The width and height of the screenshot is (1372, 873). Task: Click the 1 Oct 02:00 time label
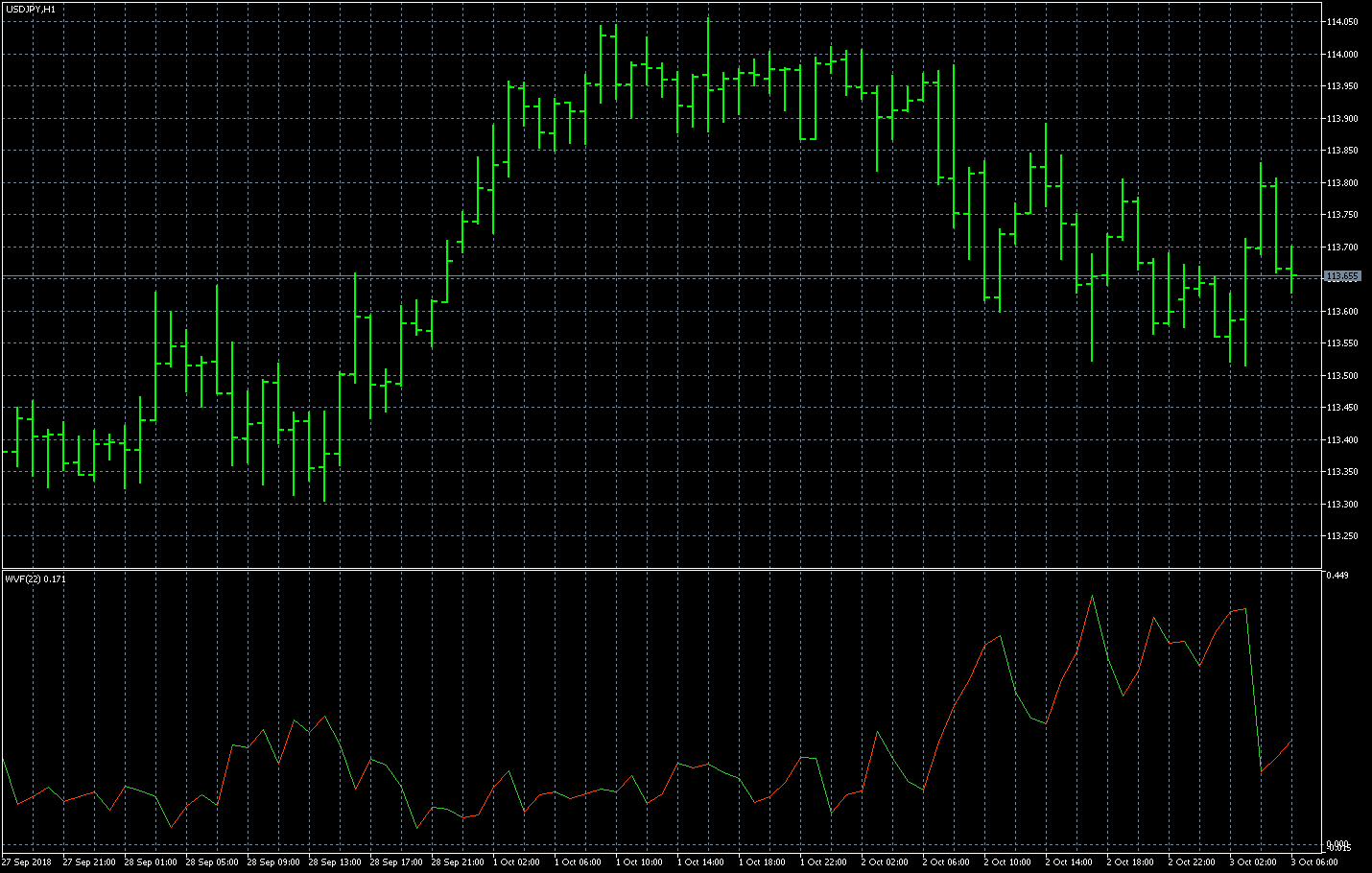coord(517,862)
